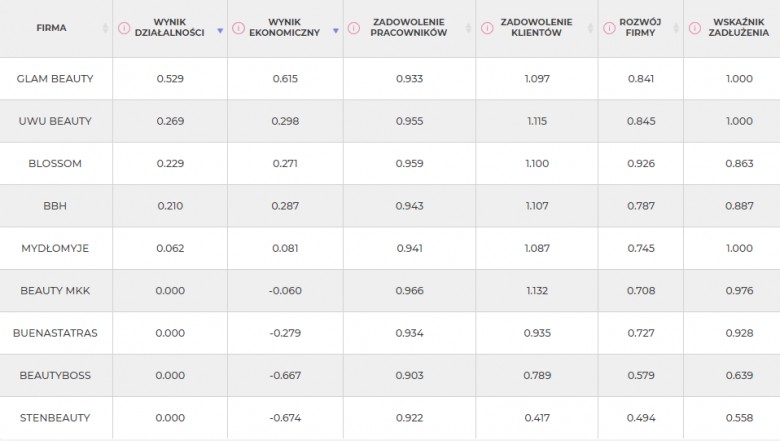780x441 pixels.
Task: Sort by Firma column arrows
Action: (x=105, y=28)
